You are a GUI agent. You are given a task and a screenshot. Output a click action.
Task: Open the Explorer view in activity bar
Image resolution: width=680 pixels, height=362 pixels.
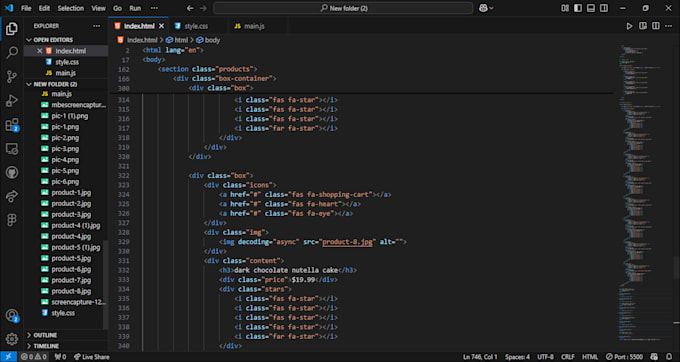click(12, 29)
